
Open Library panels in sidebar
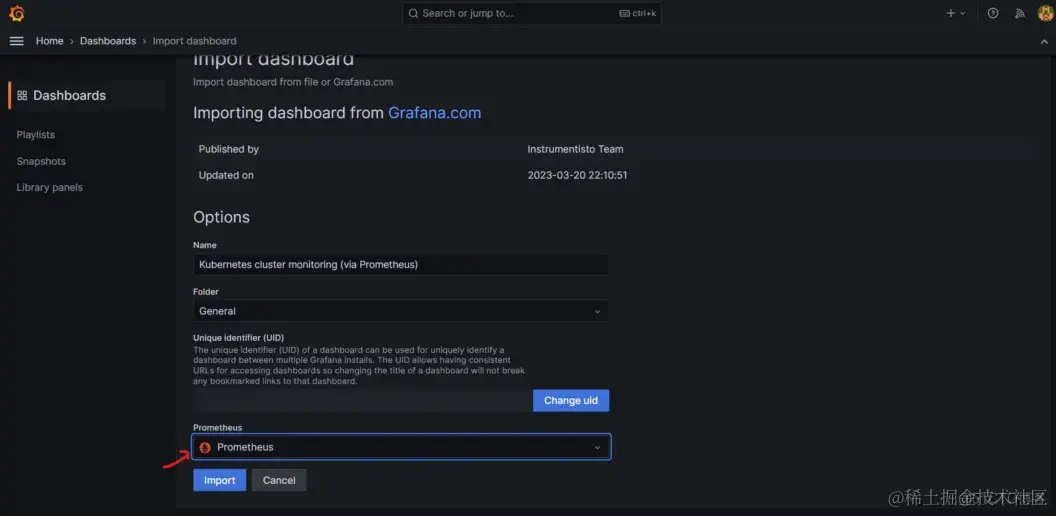50,187
